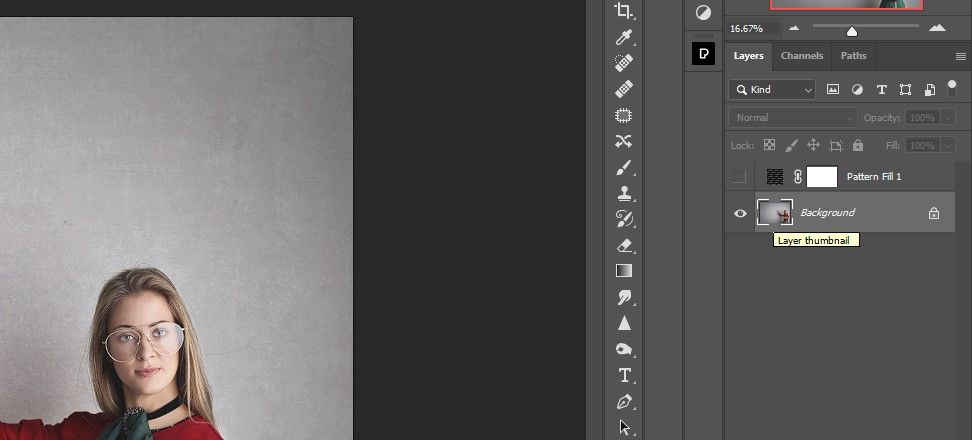Toggle layer filtering on or off
The height and width of the screenshot is (440, 972).
(x=952, y=89)
